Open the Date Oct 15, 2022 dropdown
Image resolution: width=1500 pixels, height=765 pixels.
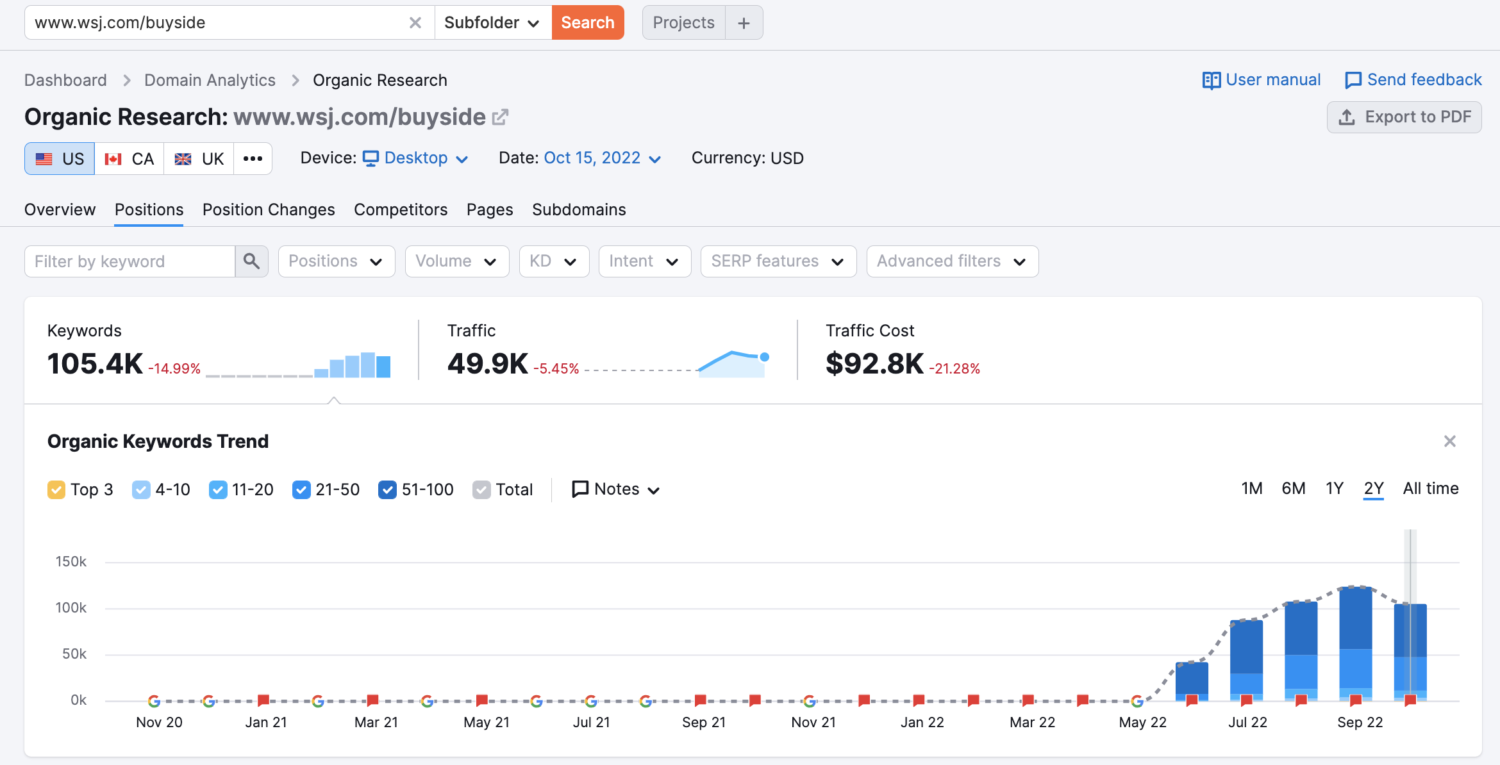click(602, 158)
